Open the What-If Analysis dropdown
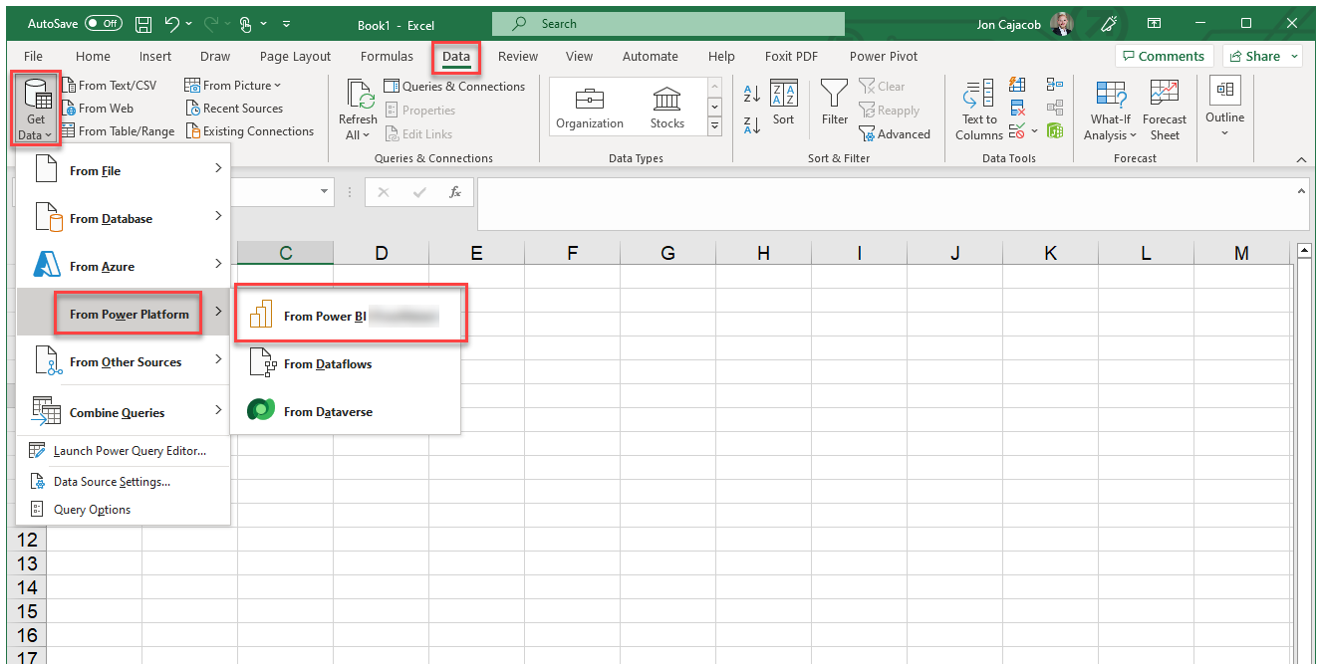The image size is (1322, 672). (1110, 110)
